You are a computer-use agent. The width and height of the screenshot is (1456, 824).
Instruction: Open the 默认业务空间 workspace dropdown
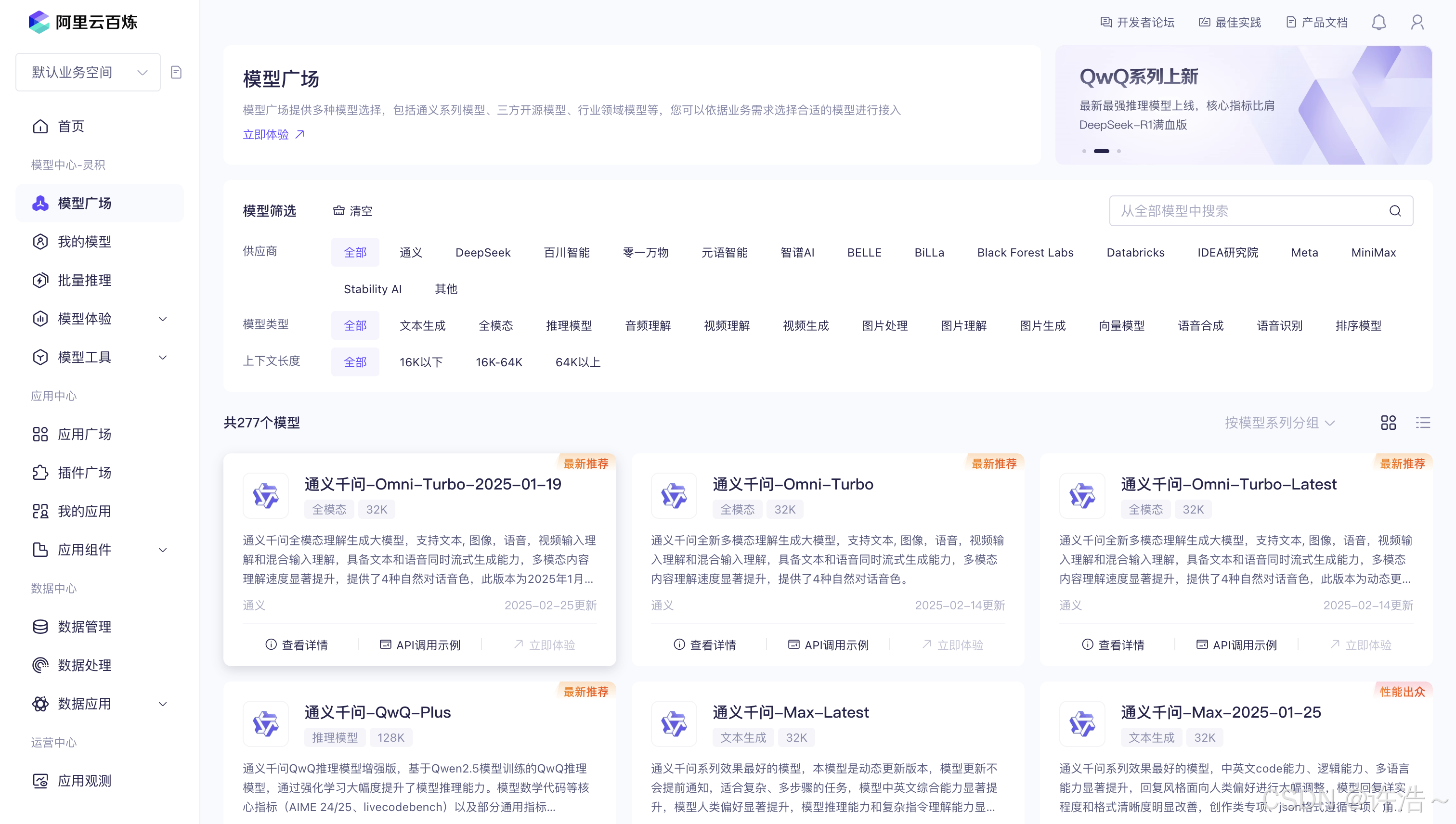[88, 73]
